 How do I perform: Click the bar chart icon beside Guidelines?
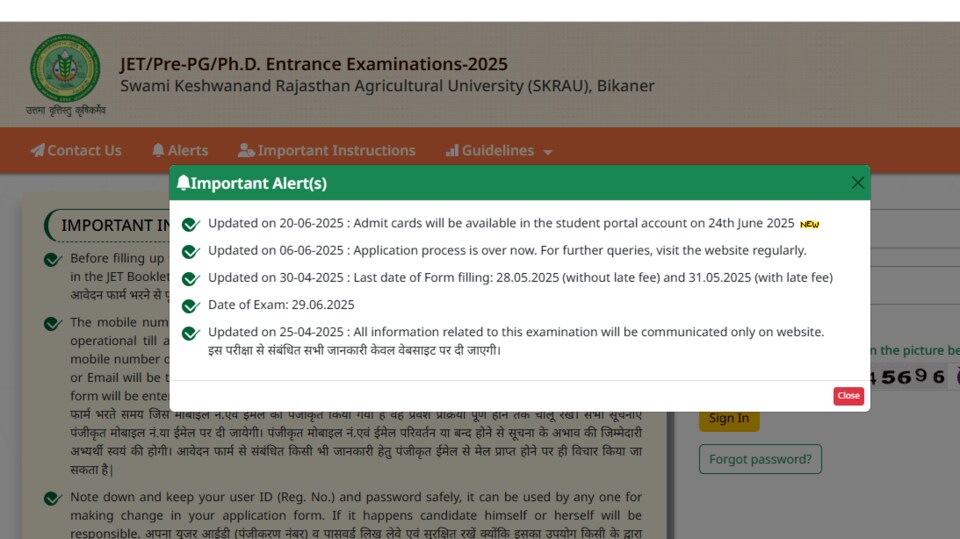point(452,150)
